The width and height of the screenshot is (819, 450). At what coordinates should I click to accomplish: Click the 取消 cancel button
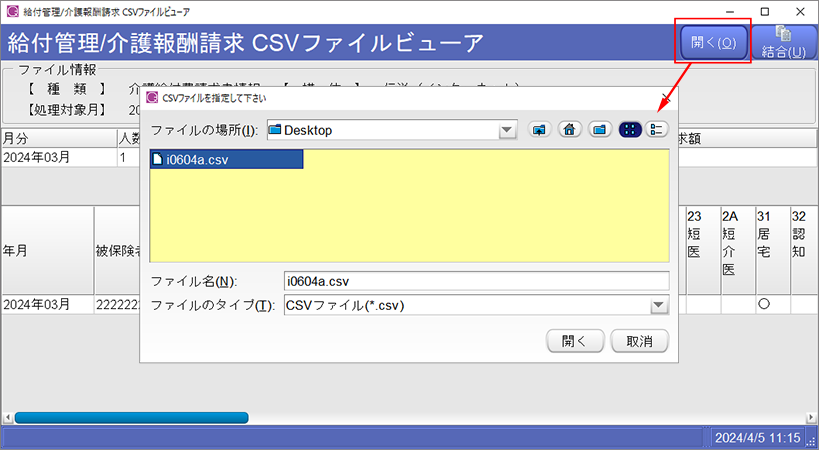coord(639,341)
